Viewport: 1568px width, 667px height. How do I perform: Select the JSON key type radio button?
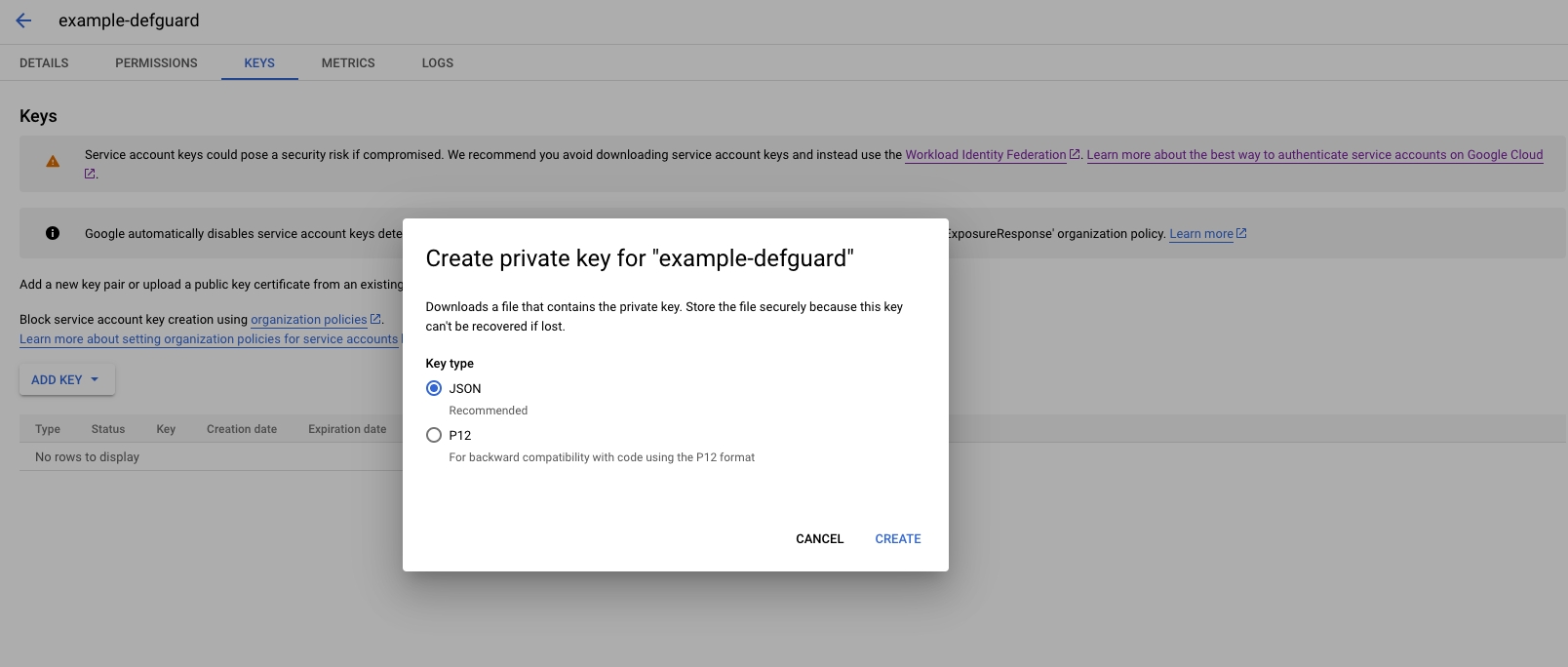coord(434,388)
